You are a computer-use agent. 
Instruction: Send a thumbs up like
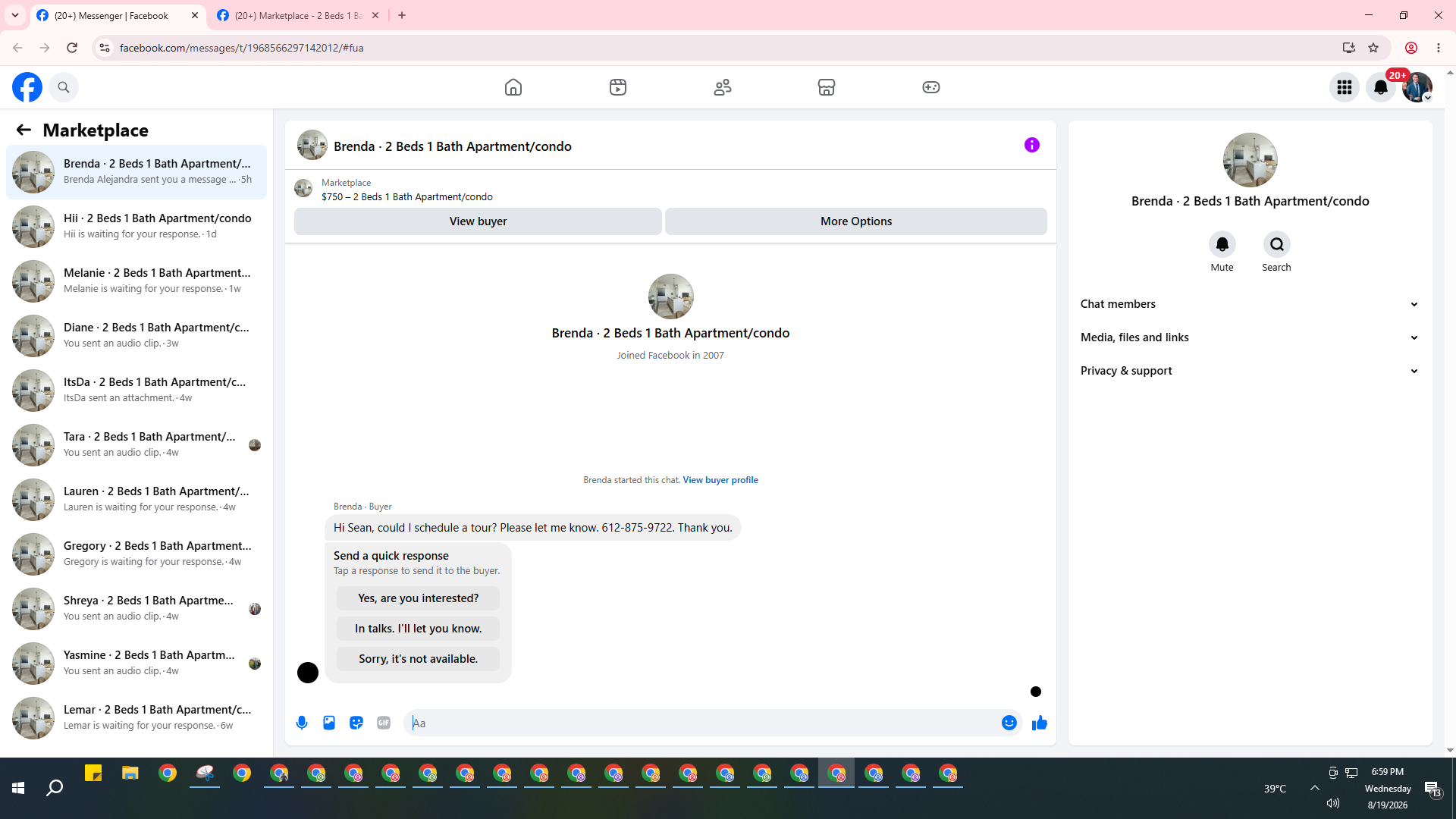click(1040, 723)
